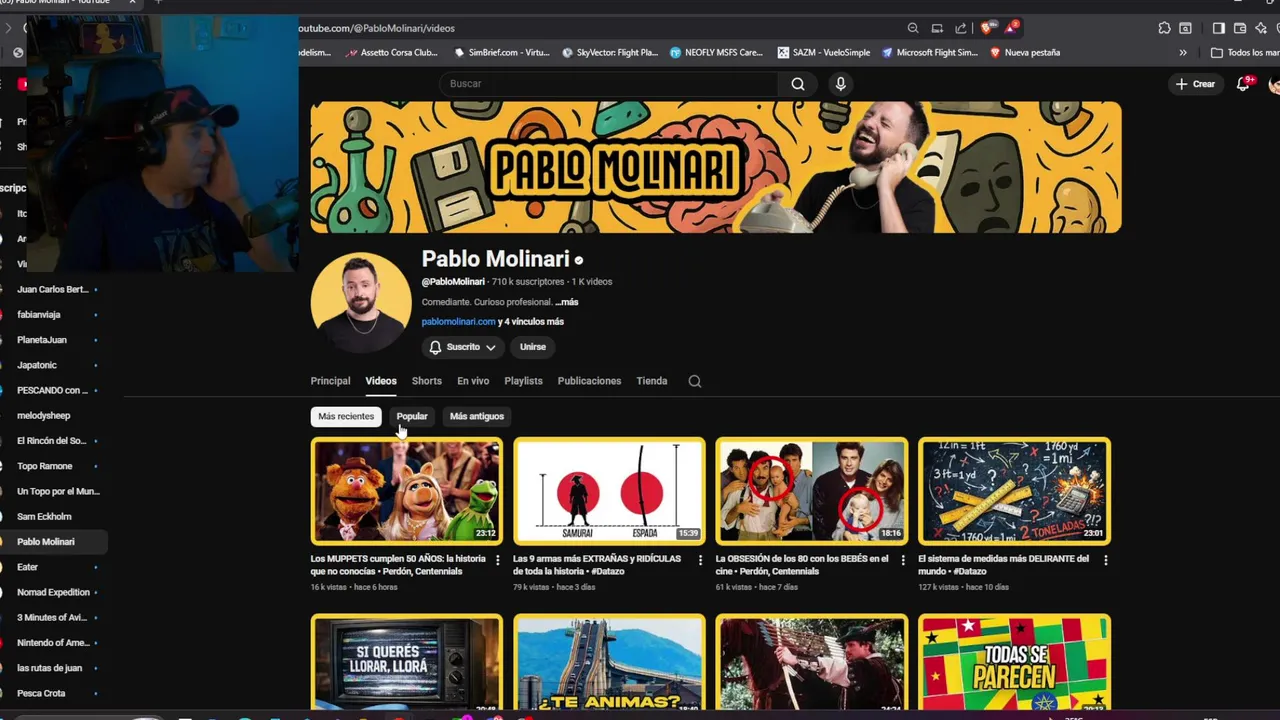Open the Microsoft Flight Sim bookmark
This screenshot has width=1280, height=720.
[930, 52]
